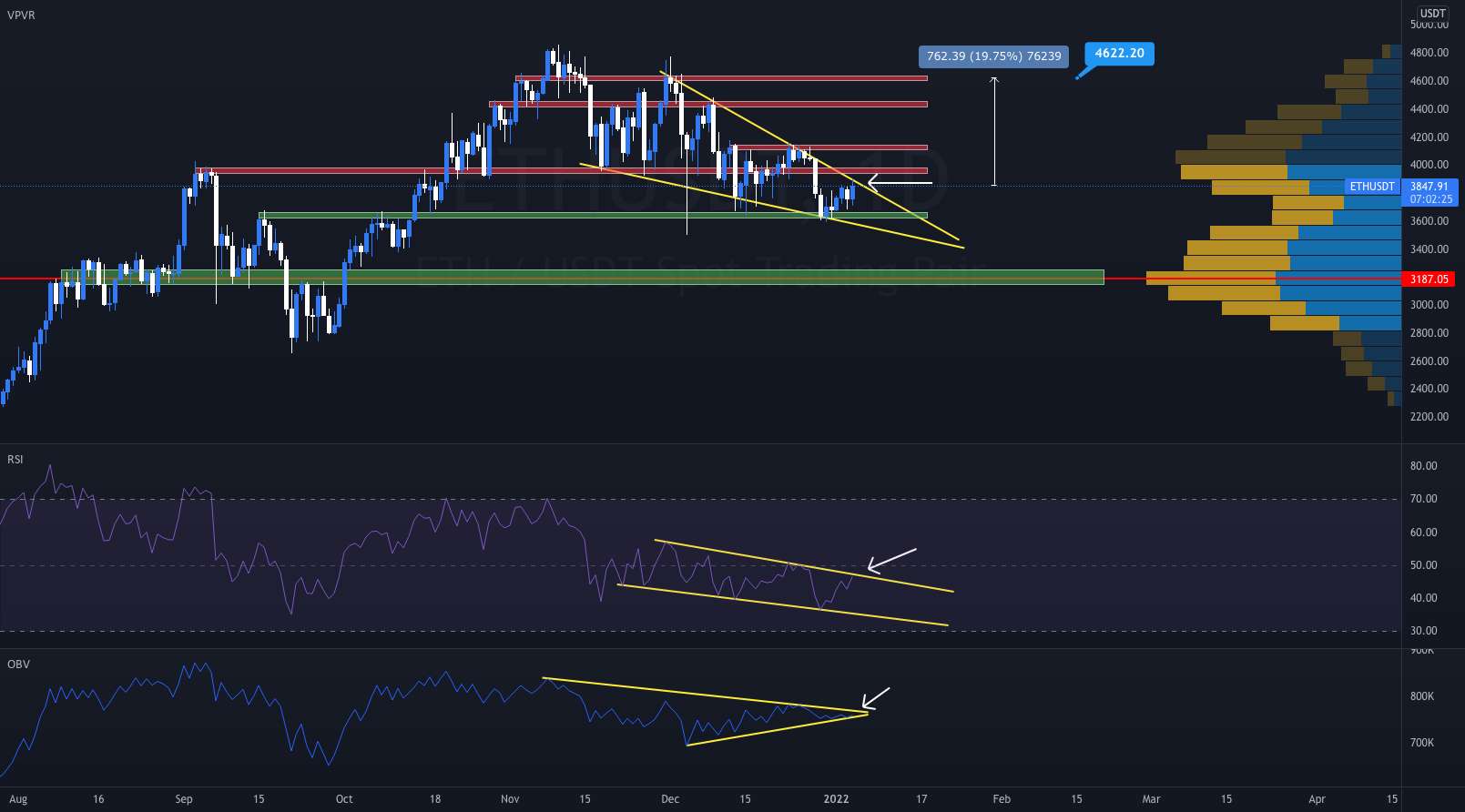Screen dimensions: 1465x812
Task: Click the 2200.00 price axis tick
Action: click(1429, 417)
